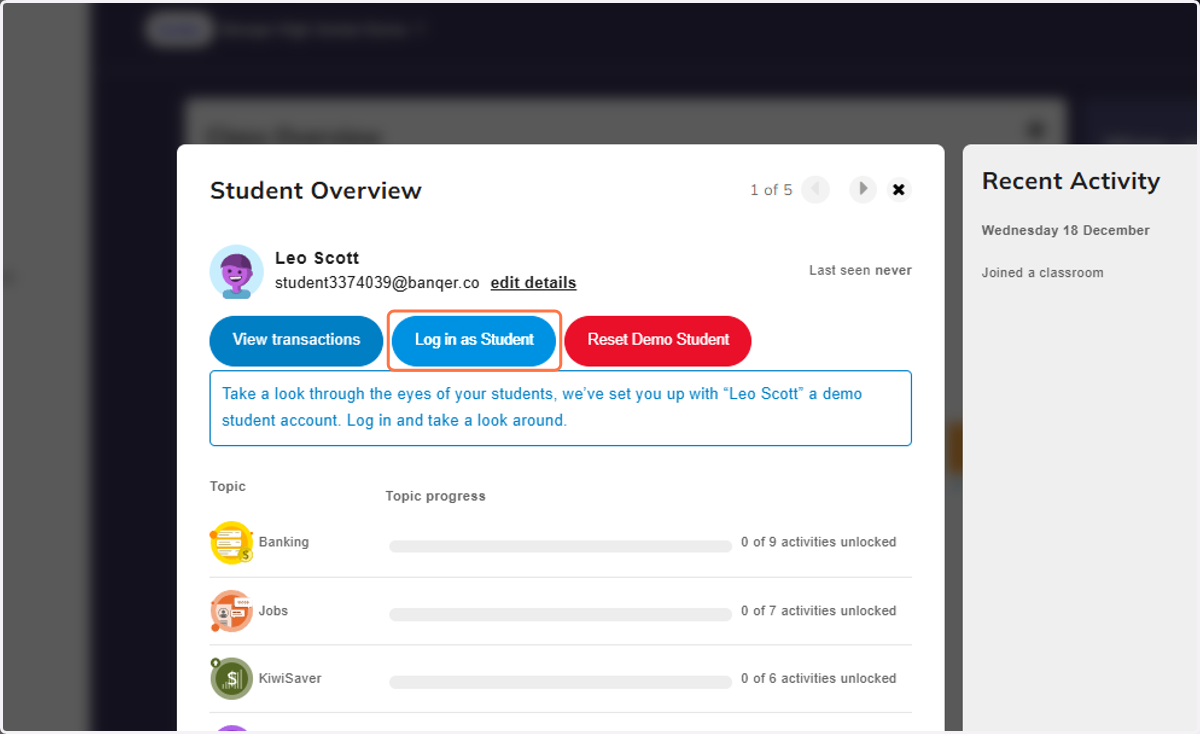Click '0 of 6 activities unlocked' text
1200x734 pixels.
pos(818,678)
